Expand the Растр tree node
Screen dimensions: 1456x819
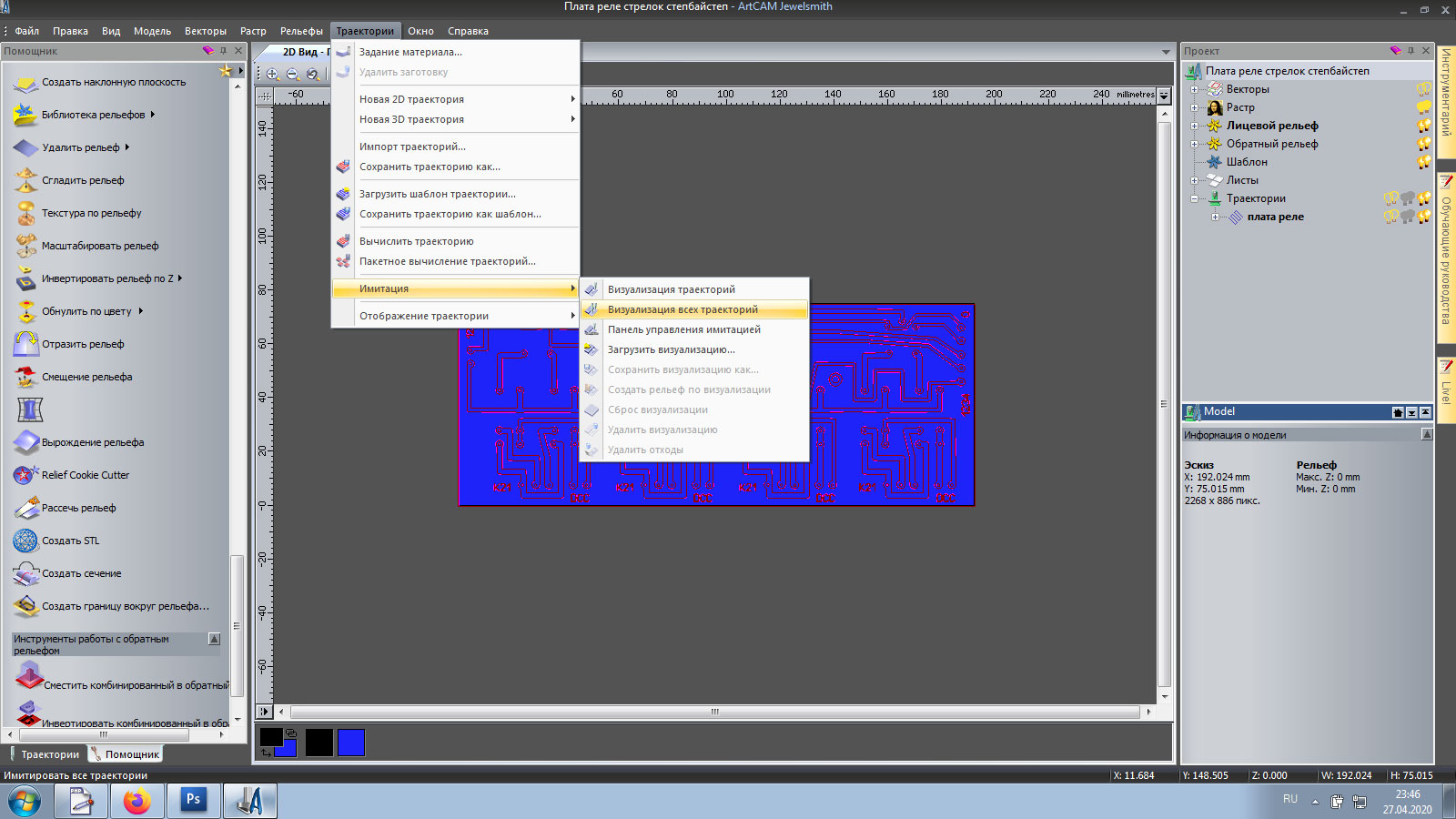[x=1194, y=107]
